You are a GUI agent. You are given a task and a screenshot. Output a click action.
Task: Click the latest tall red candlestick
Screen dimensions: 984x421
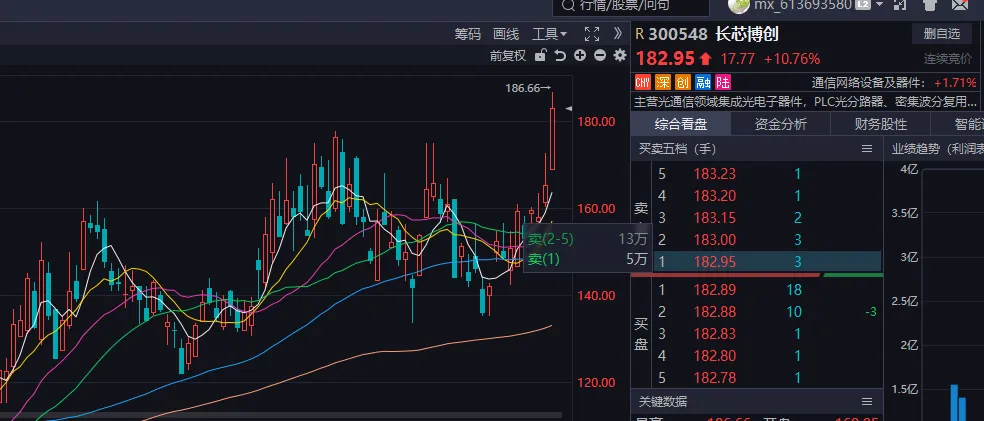[552, 139]
